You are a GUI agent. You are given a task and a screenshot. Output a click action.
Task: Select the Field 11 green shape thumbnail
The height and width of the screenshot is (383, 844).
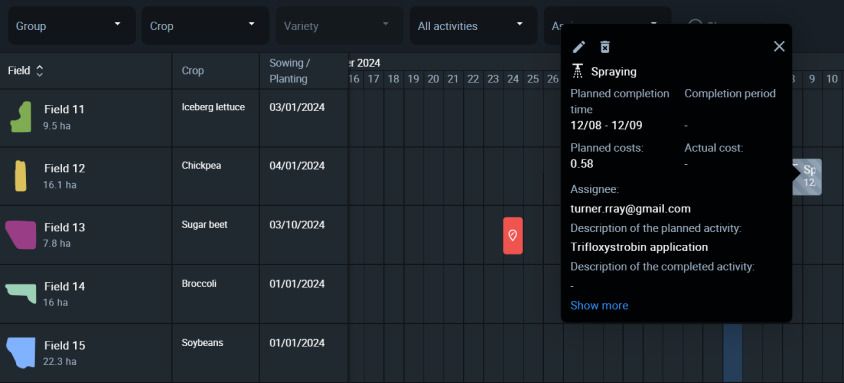20,118
